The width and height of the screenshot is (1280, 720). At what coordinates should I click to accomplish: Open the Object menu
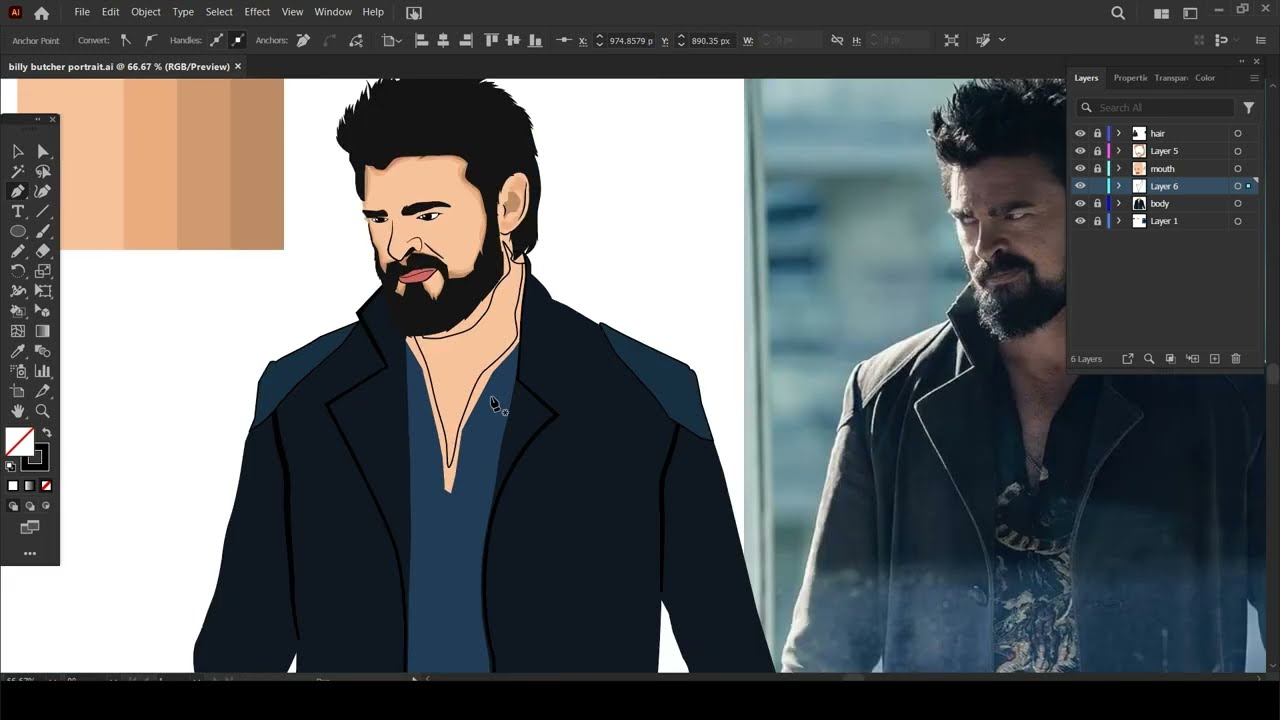(x=146, y=12)
